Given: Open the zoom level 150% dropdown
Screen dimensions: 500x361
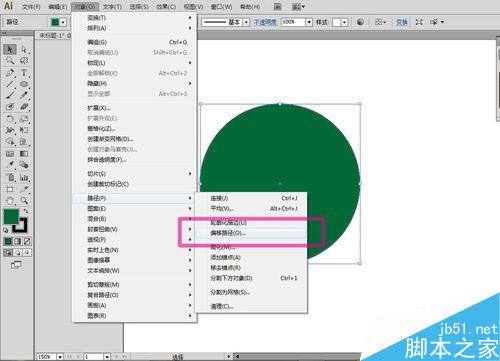Looking at the screenshot, I should point(60,357).
